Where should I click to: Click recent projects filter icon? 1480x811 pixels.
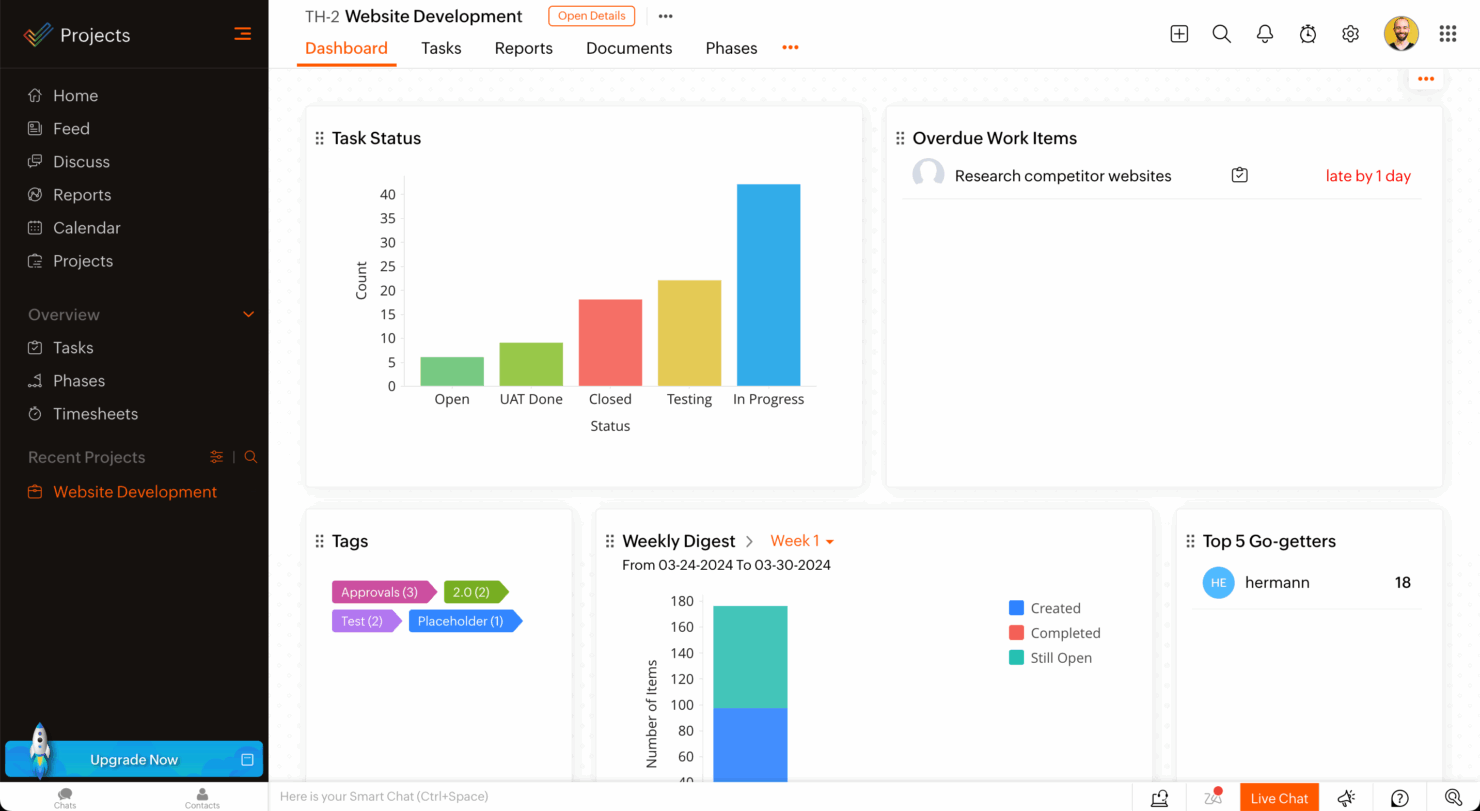pyautogui.click(x=217, y=457)
